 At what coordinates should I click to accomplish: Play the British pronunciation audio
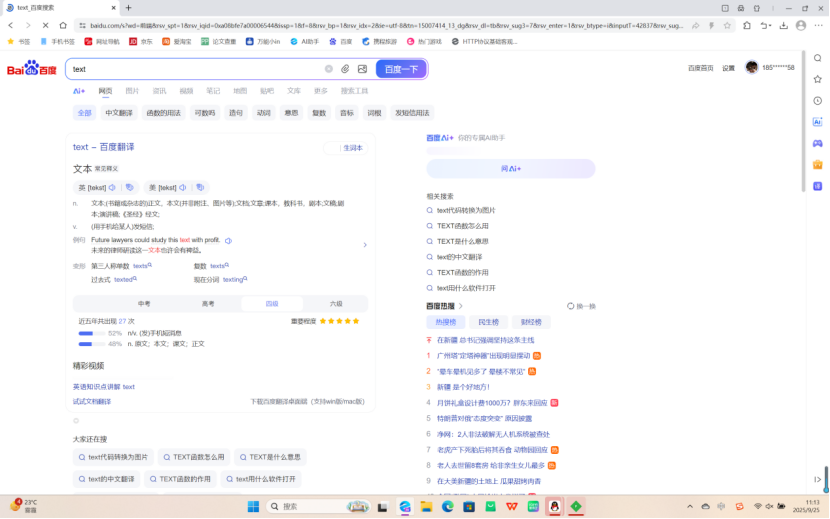112,187
